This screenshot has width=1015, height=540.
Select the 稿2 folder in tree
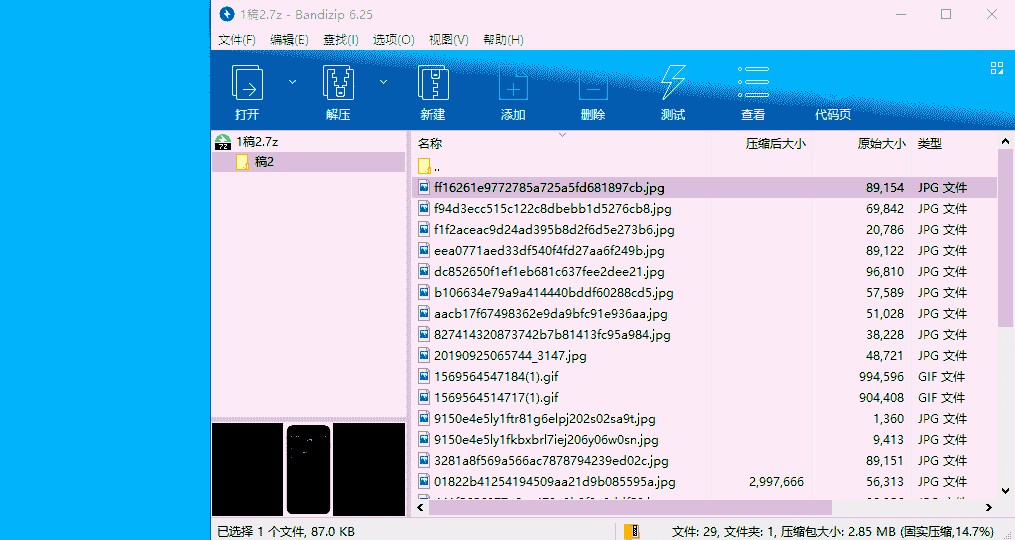[x=264, y=162]
